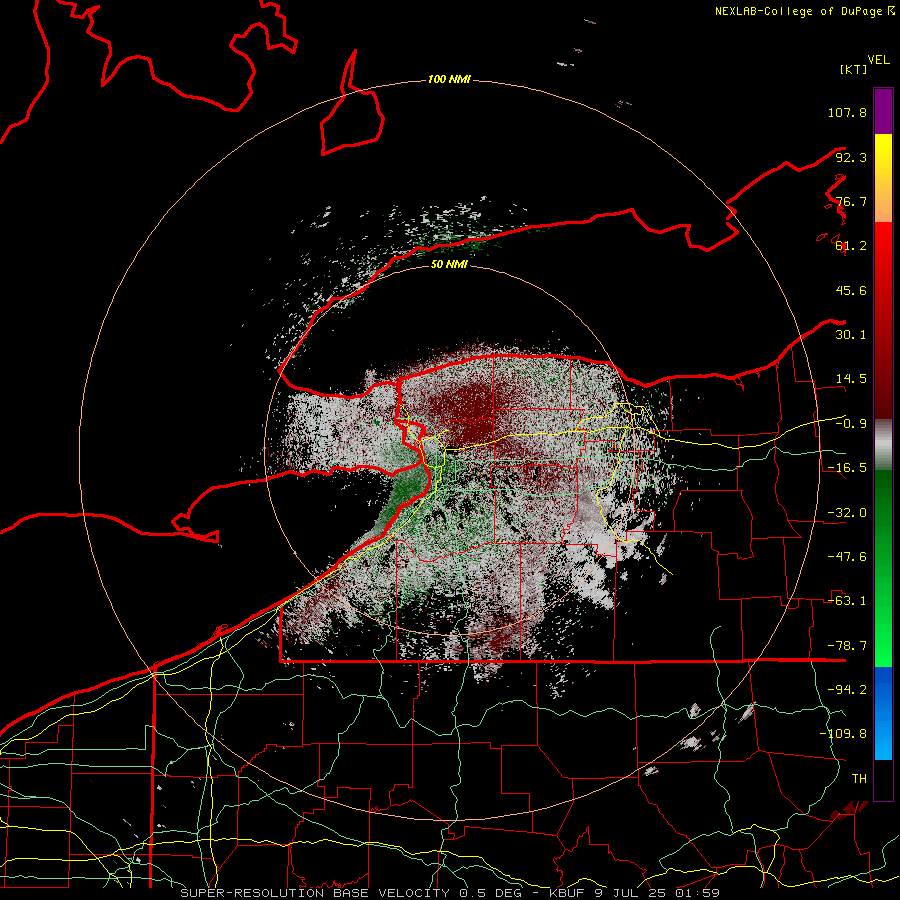Click the -78.7 velocity scale value

847,646
